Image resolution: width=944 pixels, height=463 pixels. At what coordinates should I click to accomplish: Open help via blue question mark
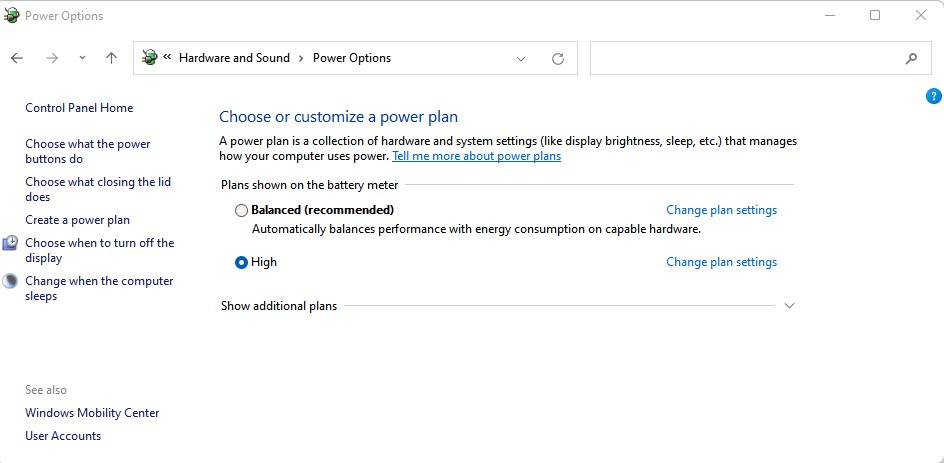click(x=934, y=97)
